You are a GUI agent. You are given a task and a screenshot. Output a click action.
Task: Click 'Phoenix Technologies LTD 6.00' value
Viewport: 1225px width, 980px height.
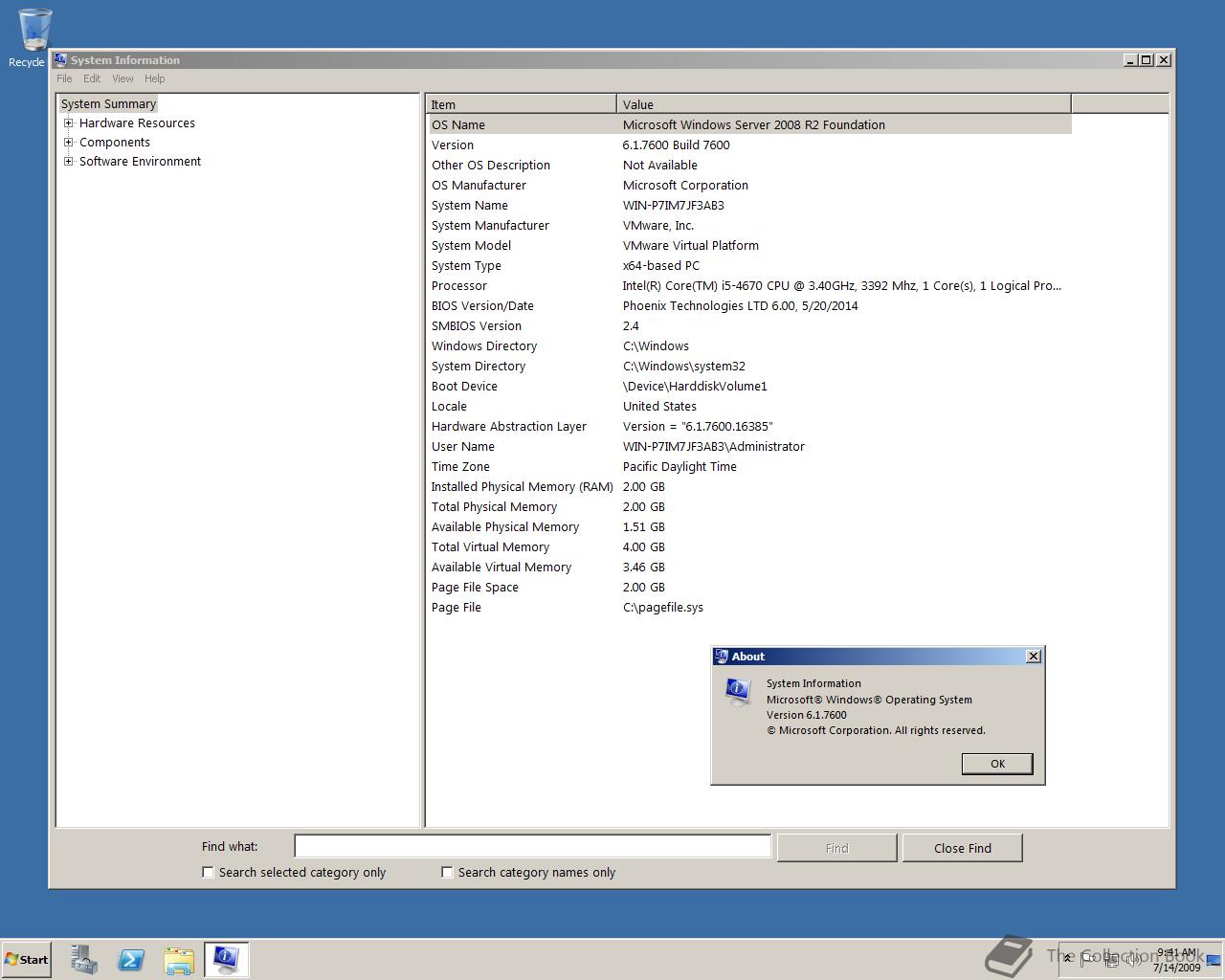coord(741,305)
